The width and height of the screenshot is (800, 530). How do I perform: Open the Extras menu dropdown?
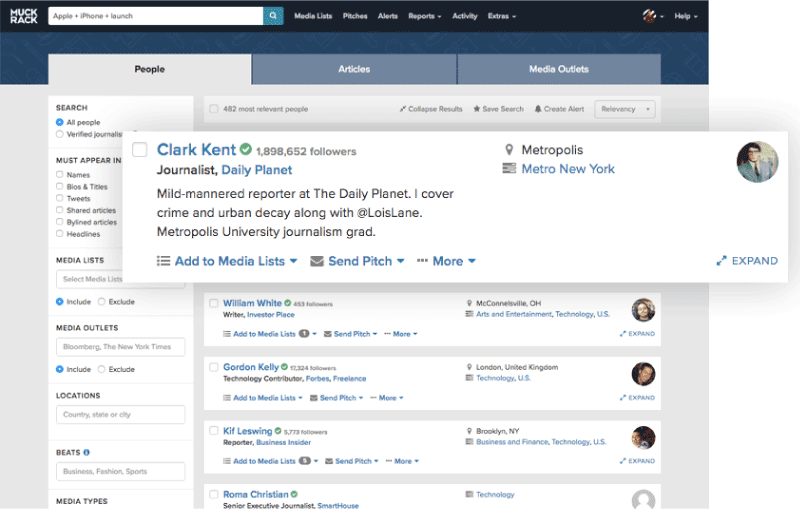click(x=502, y=16)
